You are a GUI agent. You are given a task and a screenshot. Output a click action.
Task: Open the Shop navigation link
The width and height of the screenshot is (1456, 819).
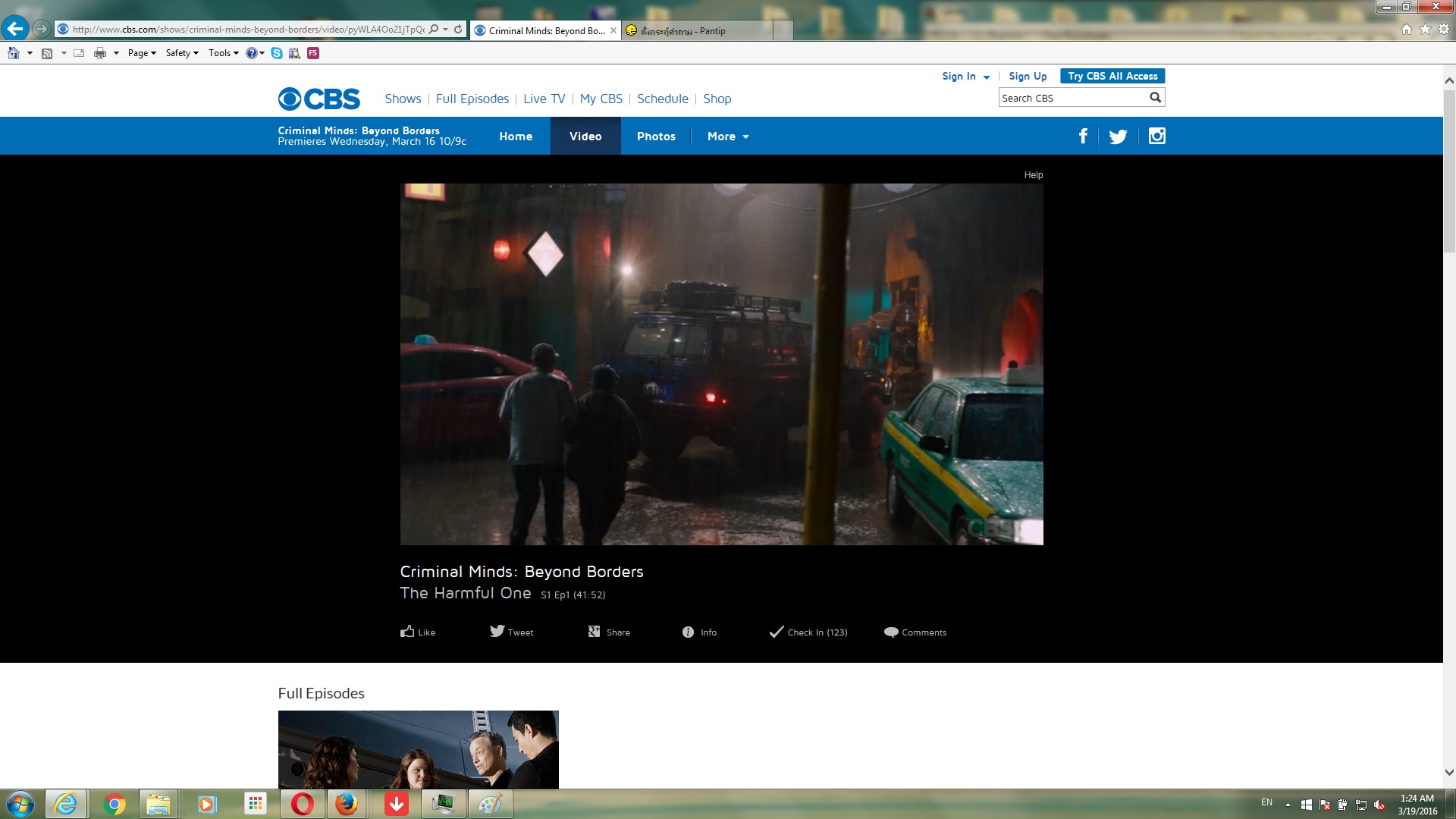click(x=717, y=99)
